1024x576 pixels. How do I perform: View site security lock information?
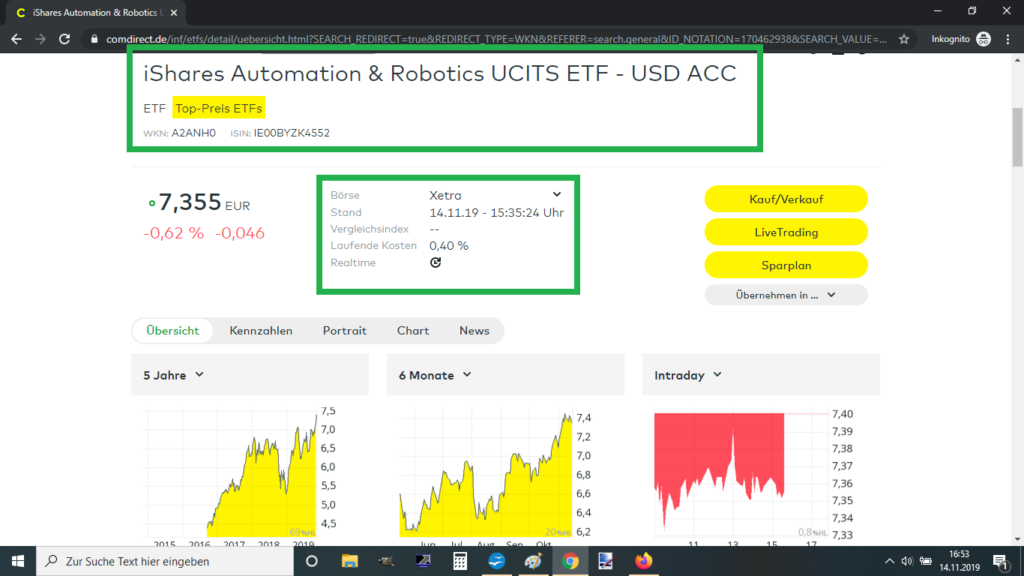pyautogui.click(x=94, y=39)
